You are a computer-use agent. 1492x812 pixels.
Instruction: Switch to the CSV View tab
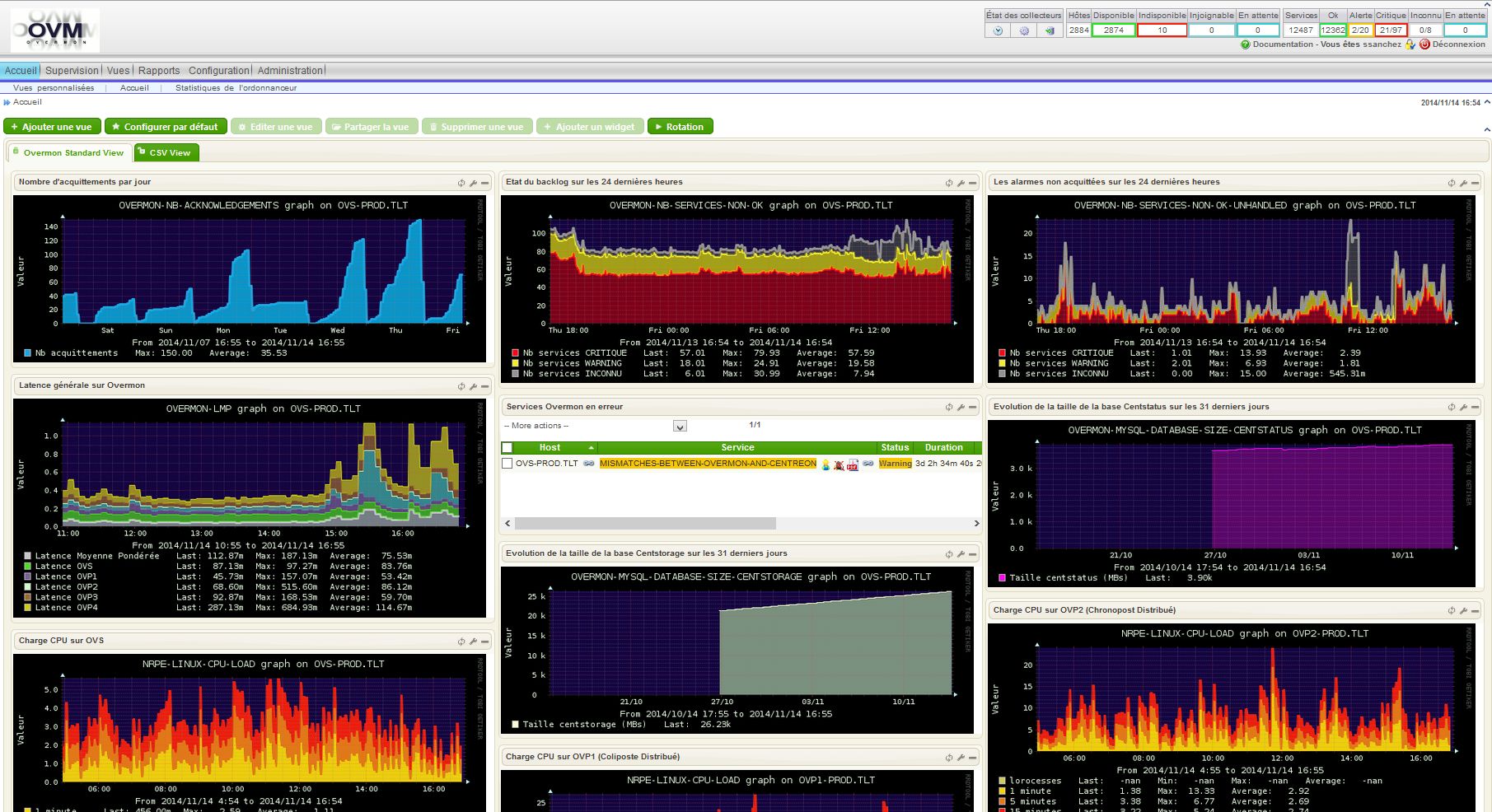click(x=168, y=153)
